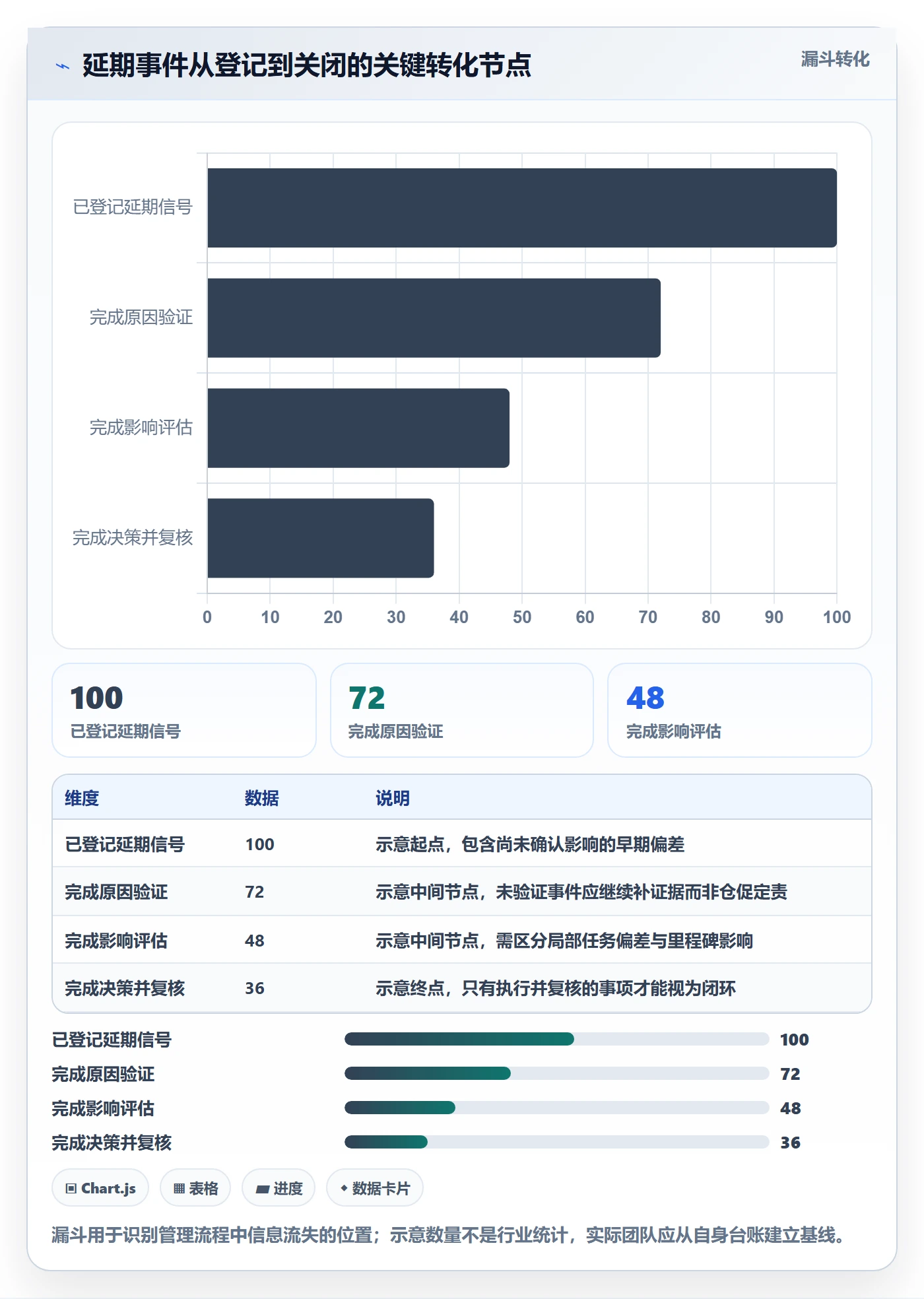Click the 已登记延期信号 label on the chart's axis
This screenshot has width=924, height=1299.
[x=133, y=207]
